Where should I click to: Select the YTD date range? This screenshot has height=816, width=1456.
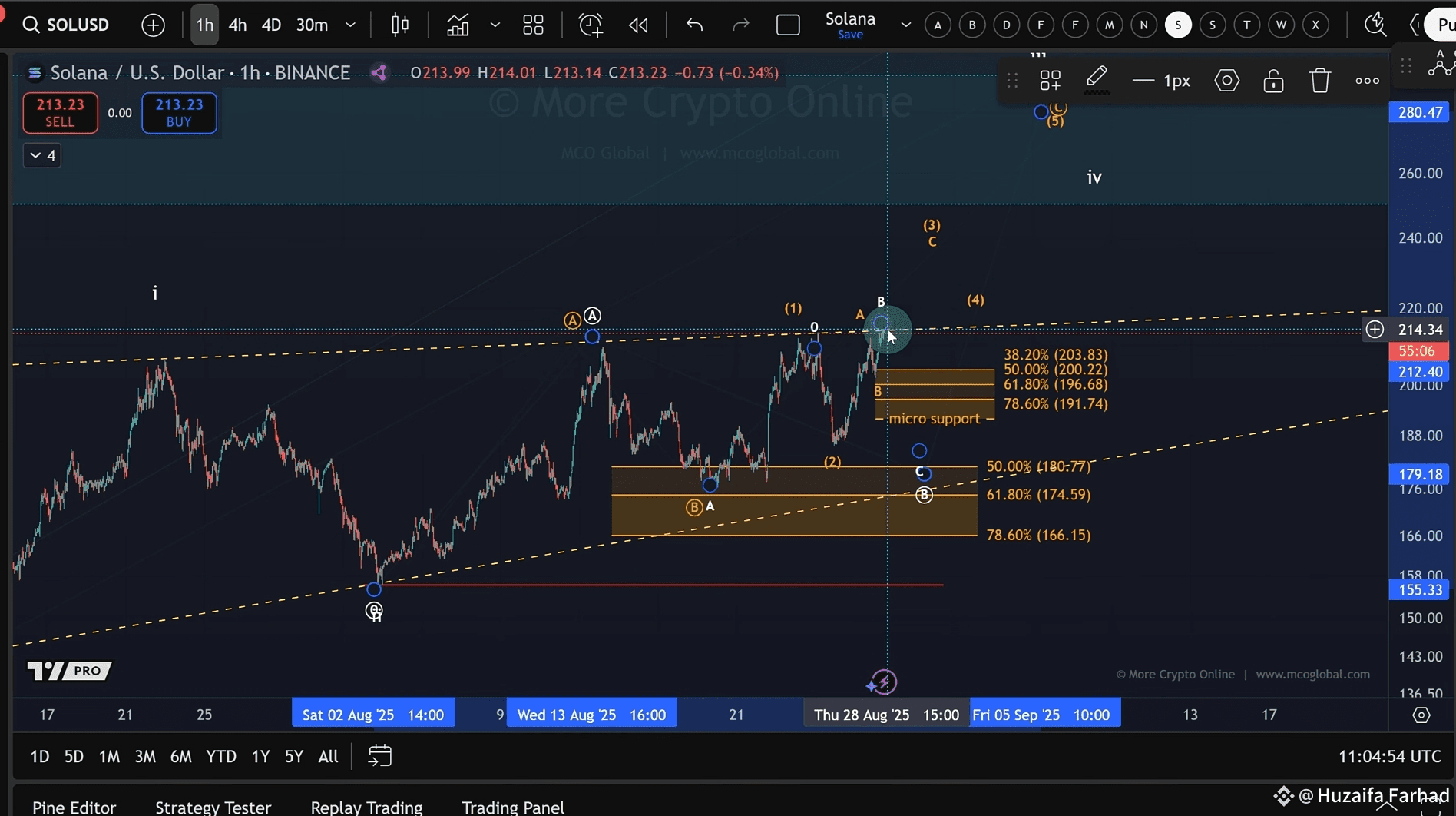click(x=221, y=756)
